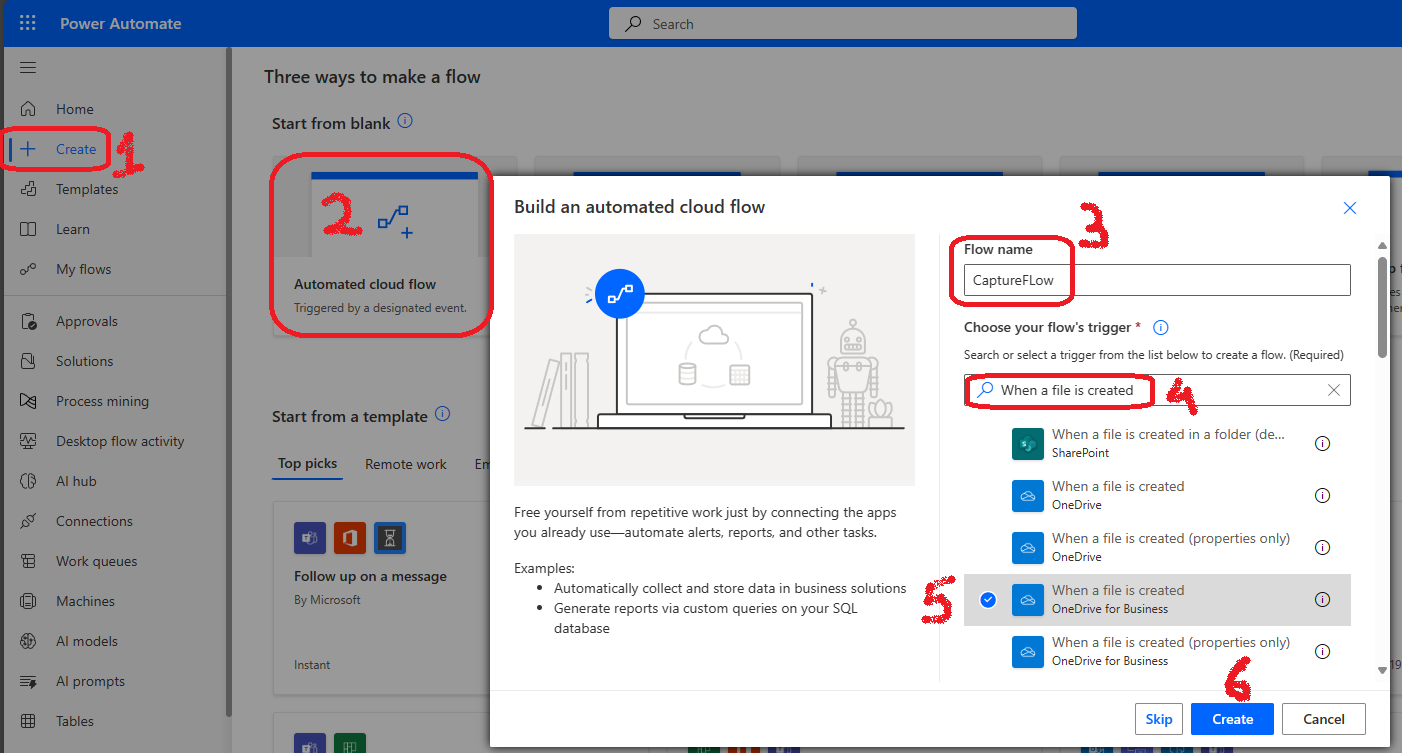Screen dimensions: 1402x753
Task: Click info icon for OneDrive for Business properties only
Action: pos(1322,651)
